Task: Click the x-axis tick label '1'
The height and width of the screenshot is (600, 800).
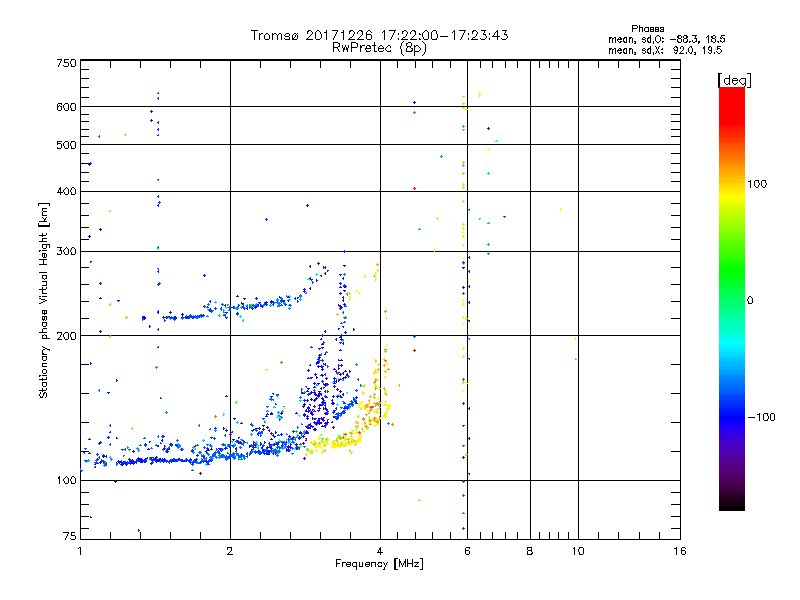Action: click(x=80, y=551)
